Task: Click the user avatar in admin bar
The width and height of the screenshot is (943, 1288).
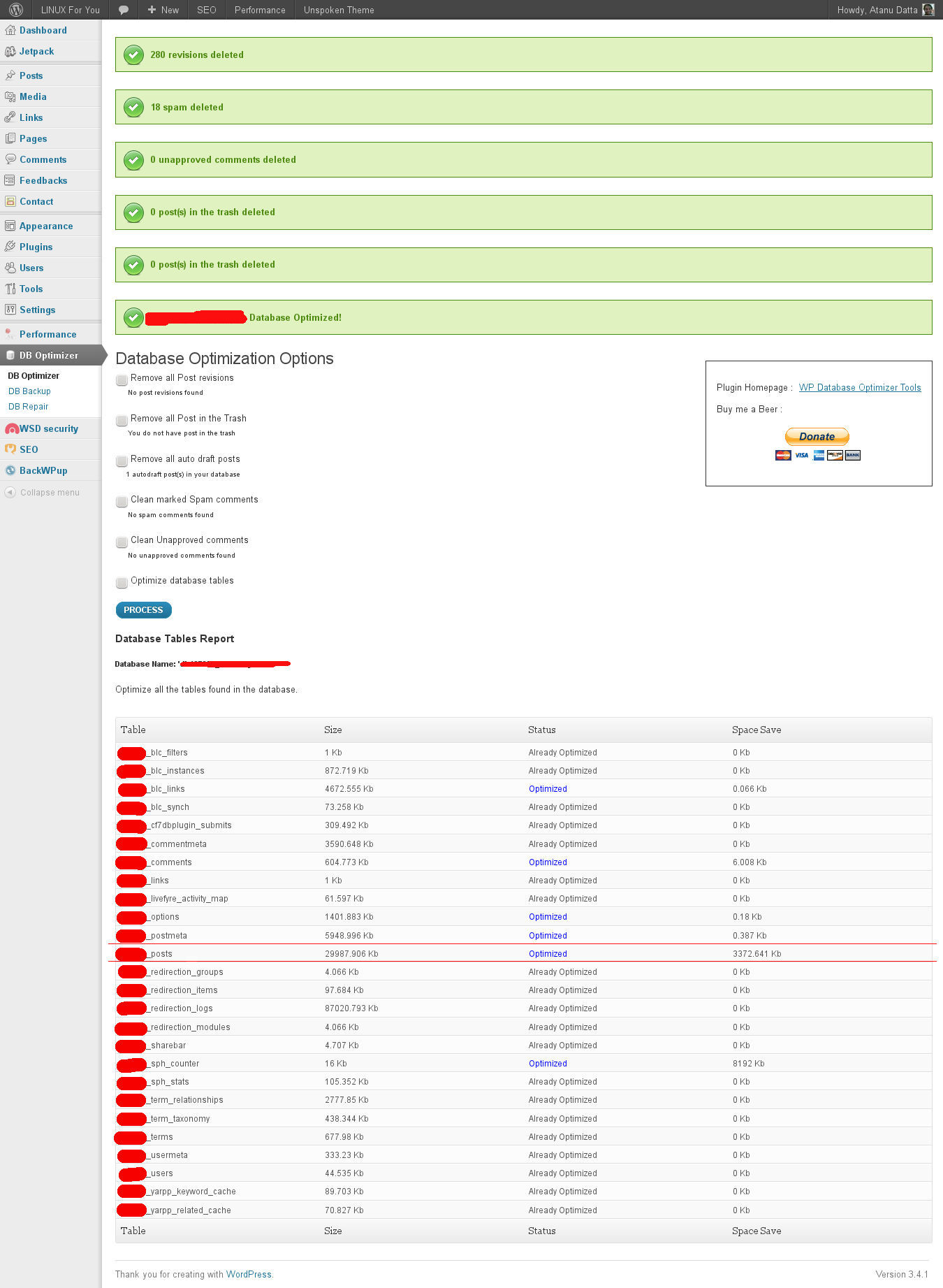Action: point(928,10)
